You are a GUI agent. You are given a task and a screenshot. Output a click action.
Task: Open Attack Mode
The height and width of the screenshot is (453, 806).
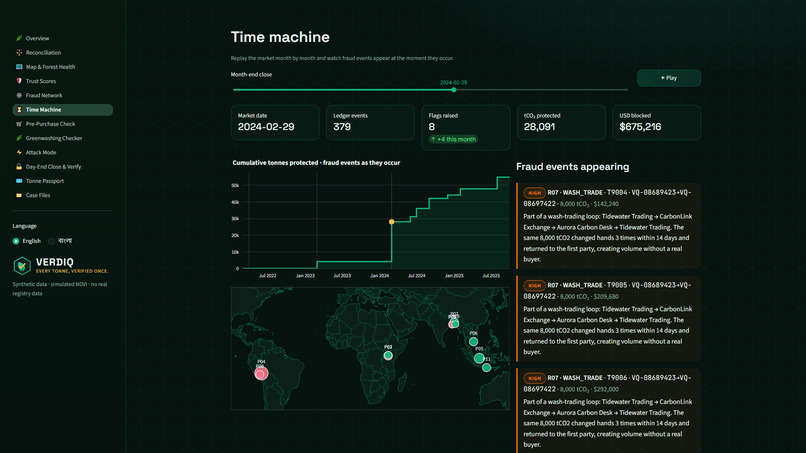[41, 152]
